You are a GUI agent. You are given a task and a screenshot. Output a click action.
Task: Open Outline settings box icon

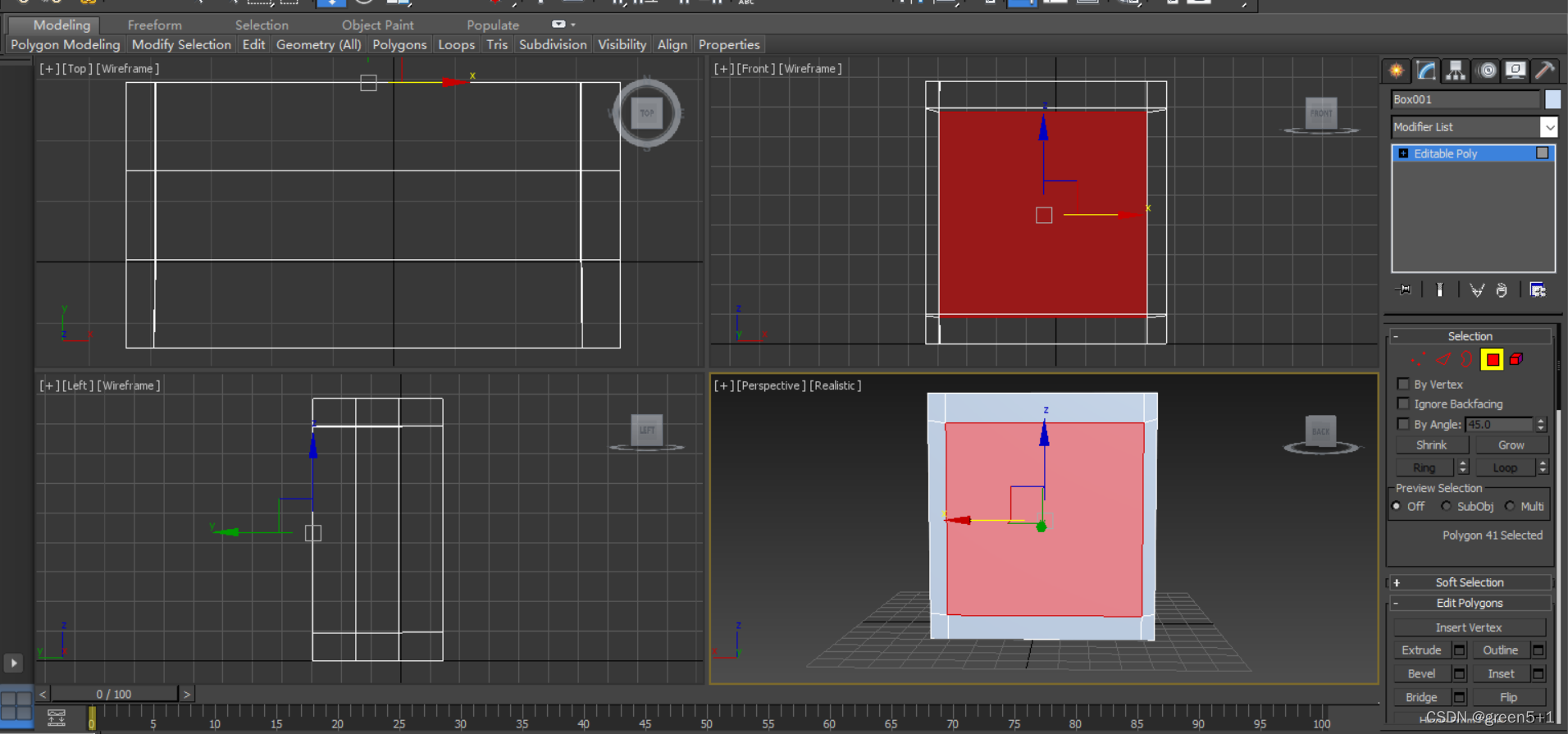(1538, 650)
